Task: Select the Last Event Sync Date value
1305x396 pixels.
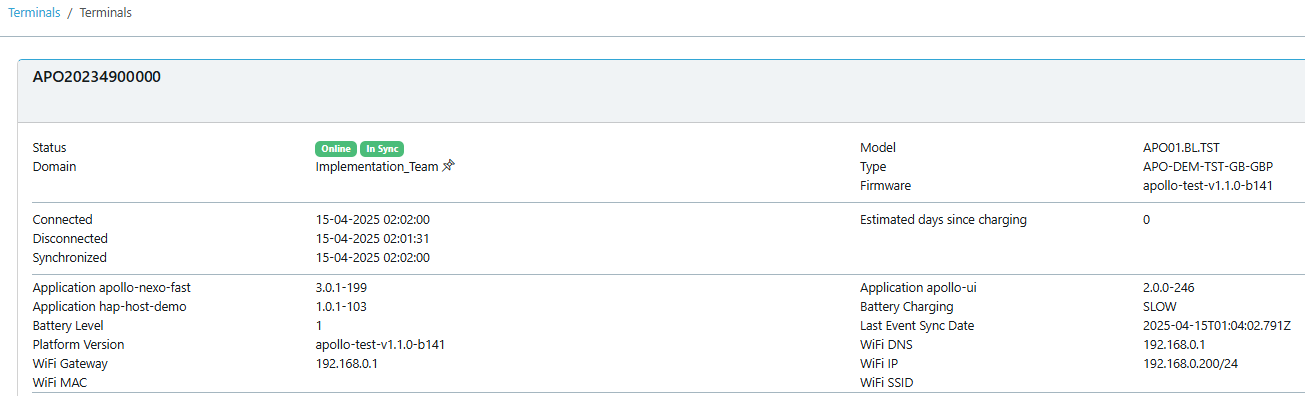Action: coord(1217,326)
